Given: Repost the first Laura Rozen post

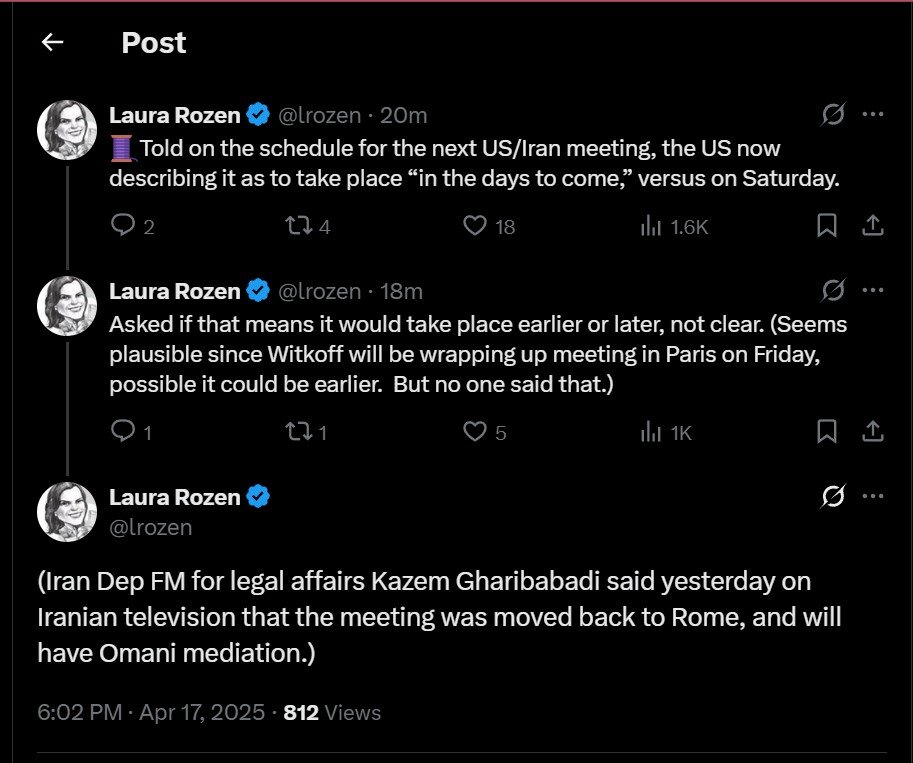Looking at the screenshot, I should 299,226.
